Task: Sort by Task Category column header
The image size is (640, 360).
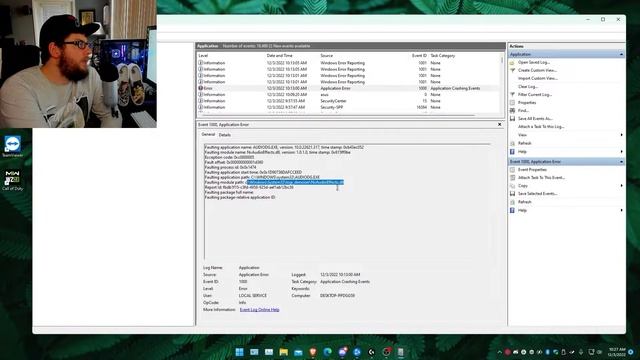Action: [x=442, y=56]
